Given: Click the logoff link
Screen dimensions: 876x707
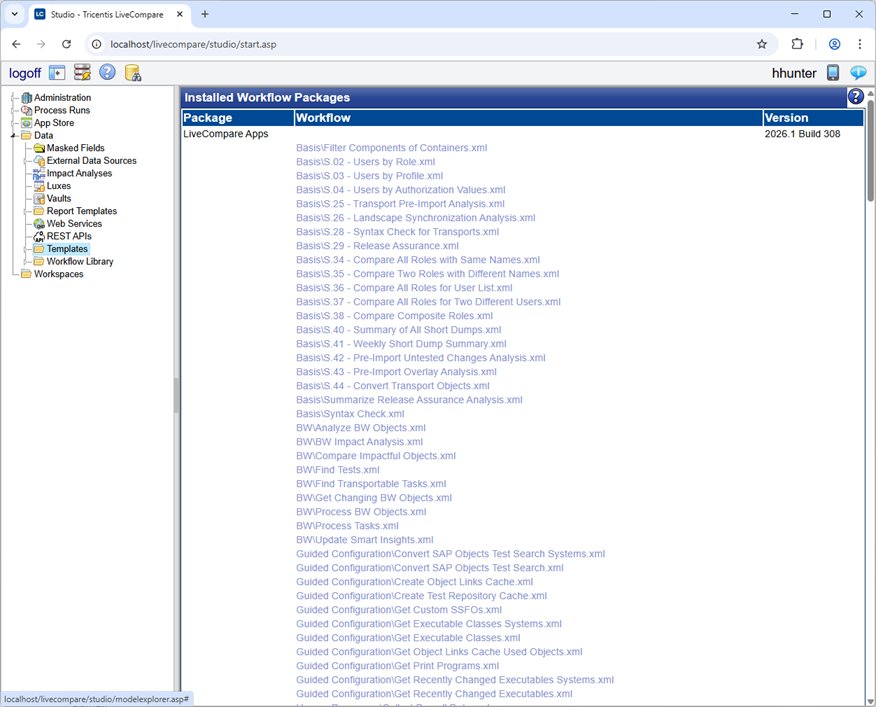Looking at the screenshot, I should pos(25,73).
